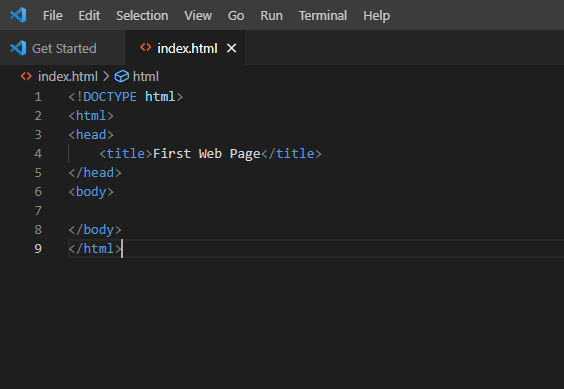
Task: Select the html breadcrumb symbol
Action: [146, 76]
